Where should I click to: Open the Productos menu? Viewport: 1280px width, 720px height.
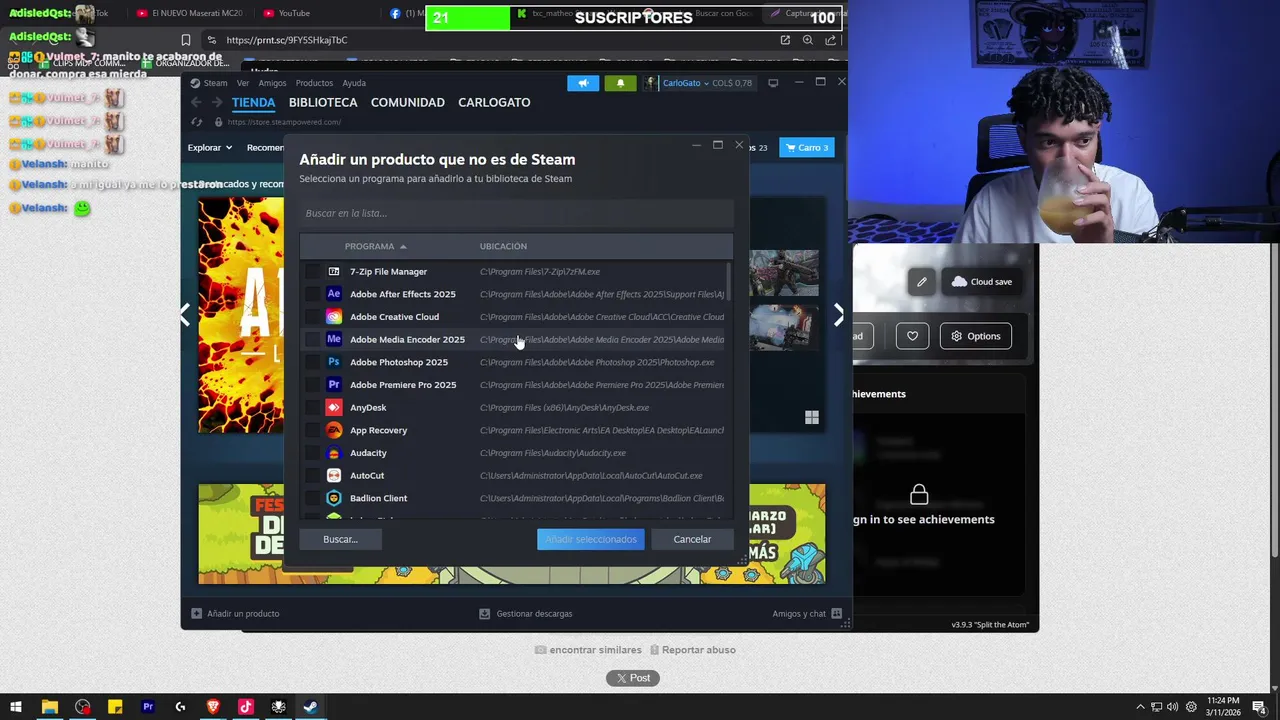[314, 83]
